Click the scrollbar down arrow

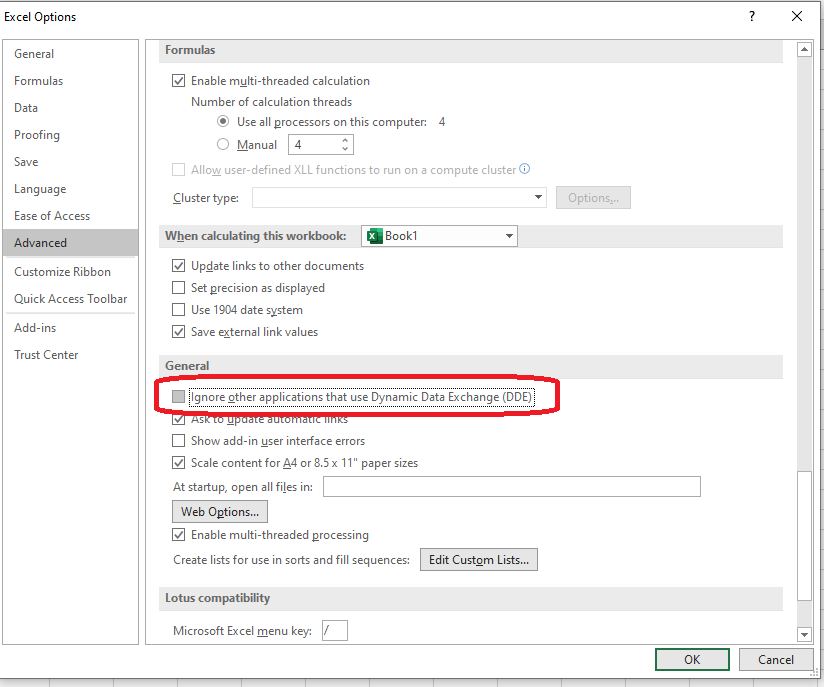[x=804, y=634]
